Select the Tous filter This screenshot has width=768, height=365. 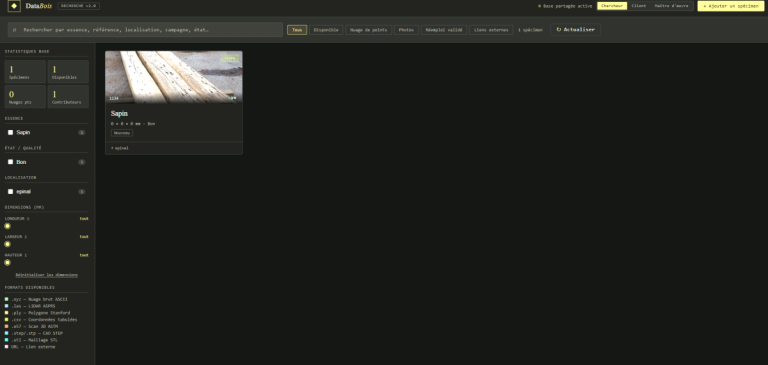click(297, 30)
